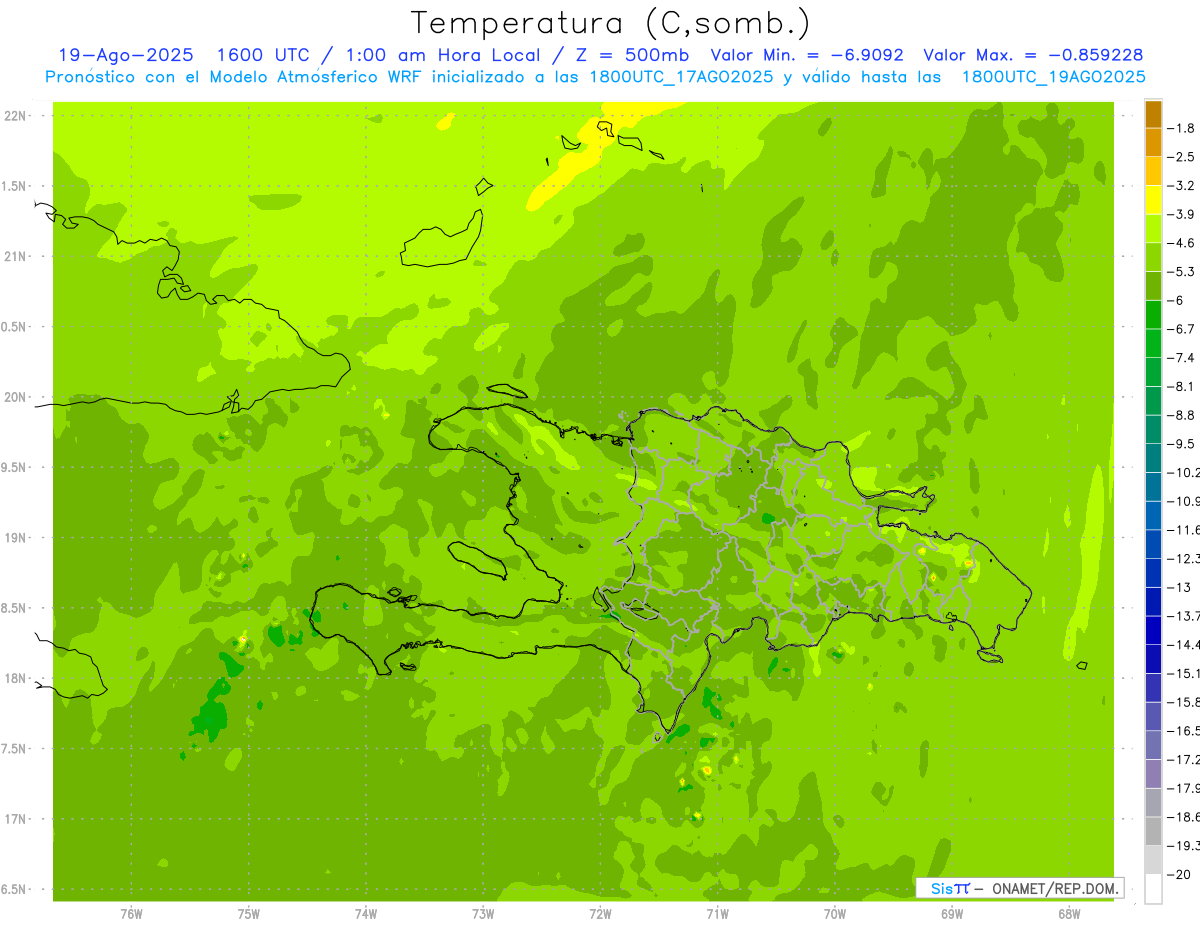The image size is (1200, 927).
Task: Pick the white swatch below -20
Action: (x=1154, y=889)
